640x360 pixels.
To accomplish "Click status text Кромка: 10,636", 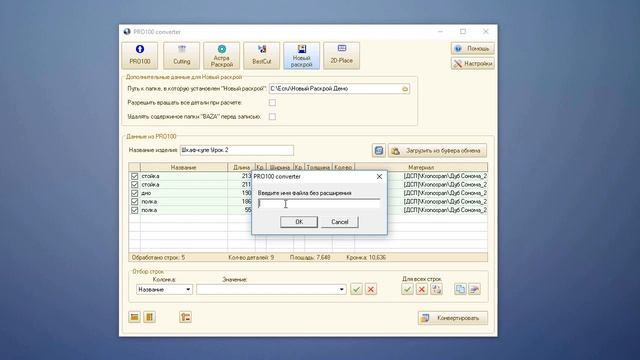I will [366, 258].
